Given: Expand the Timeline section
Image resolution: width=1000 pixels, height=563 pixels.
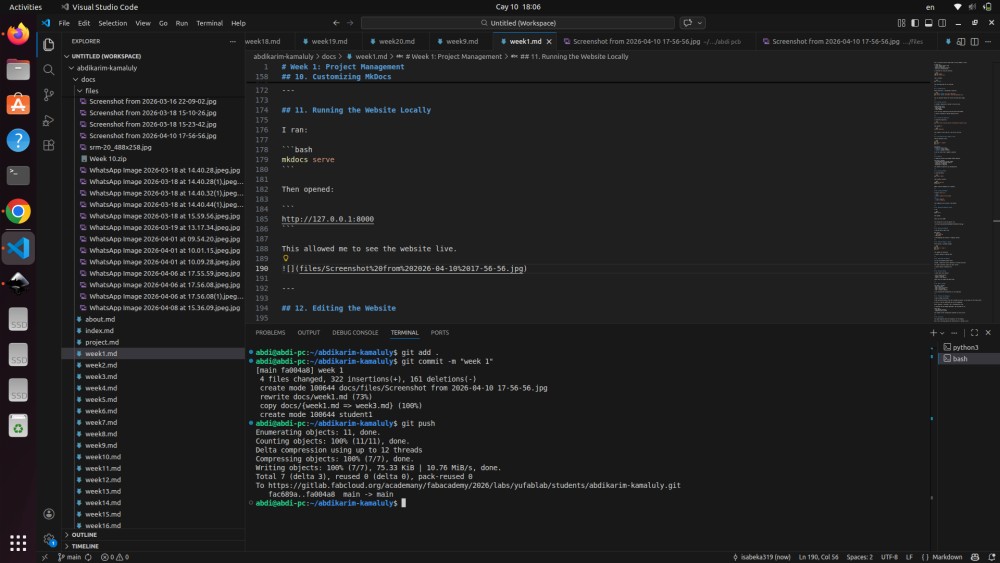Looking at the screenshot, I should coord(152,546).
